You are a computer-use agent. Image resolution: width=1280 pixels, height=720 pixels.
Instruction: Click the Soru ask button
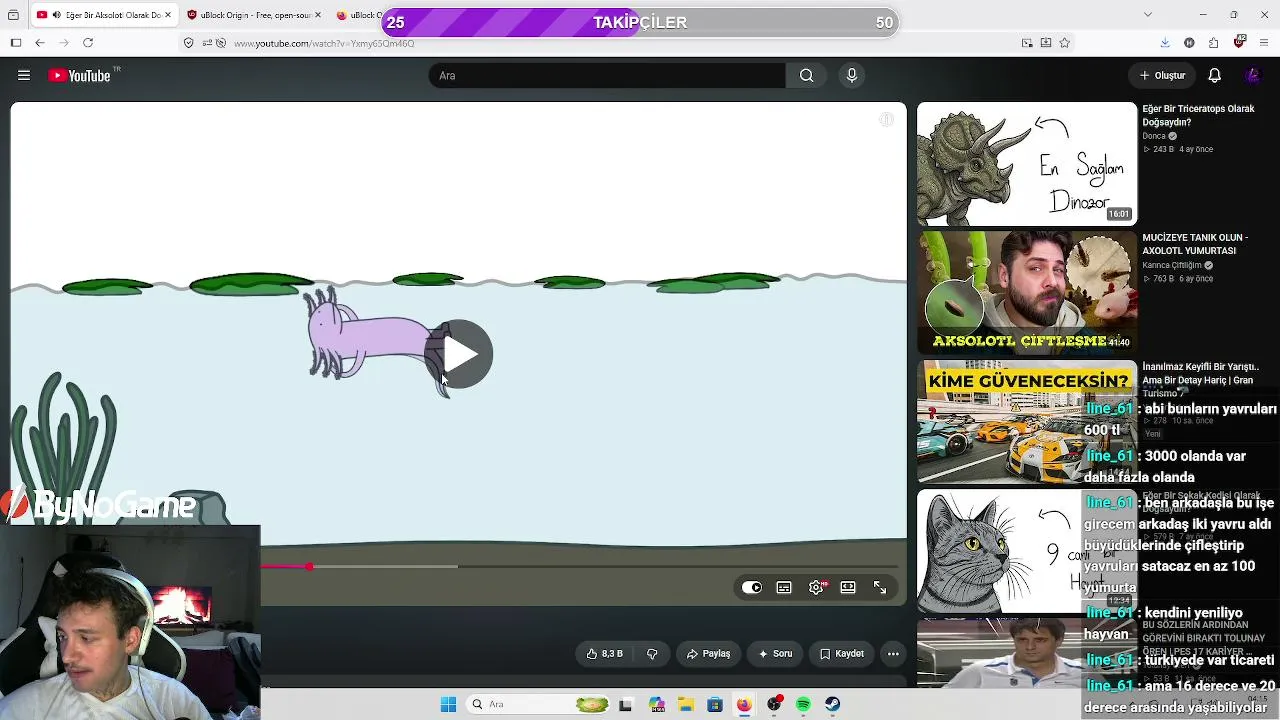[775, 653]
